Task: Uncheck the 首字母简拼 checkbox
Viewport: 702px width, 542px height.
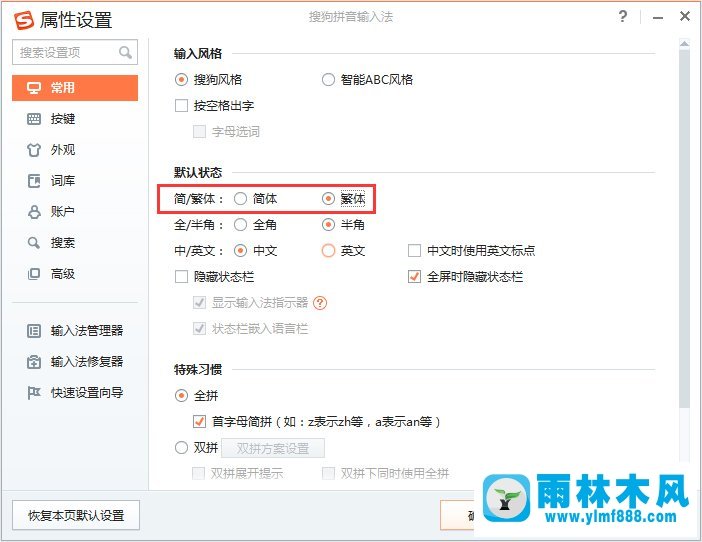Action: click(x=199, y=422)
